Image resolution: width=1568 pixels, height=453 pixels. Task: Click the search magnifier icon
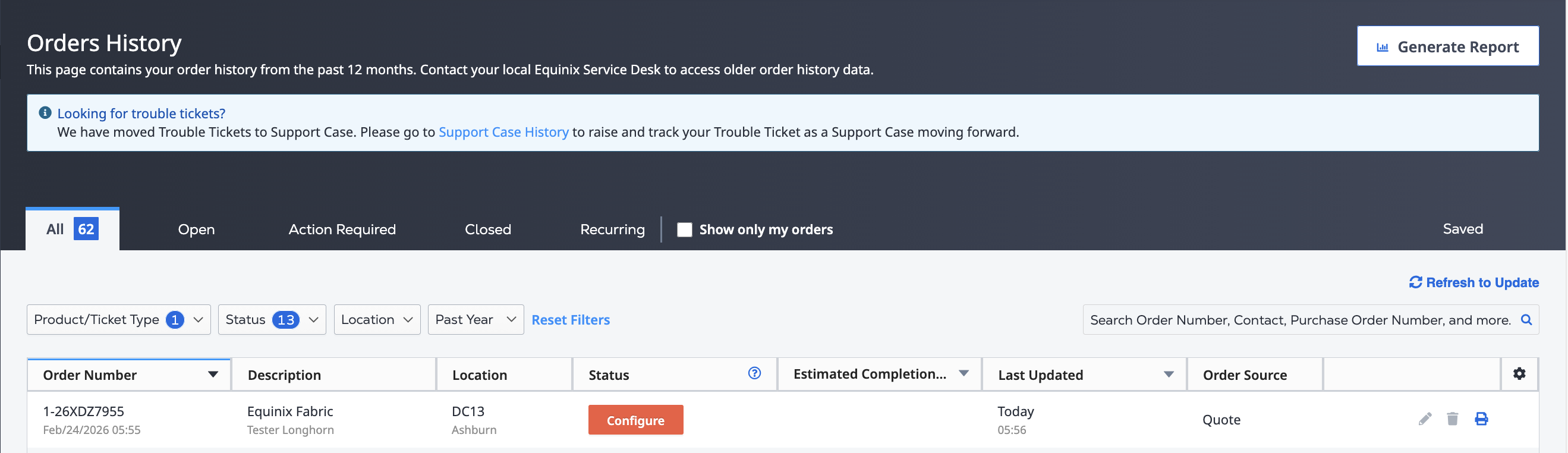(1526, 320)
